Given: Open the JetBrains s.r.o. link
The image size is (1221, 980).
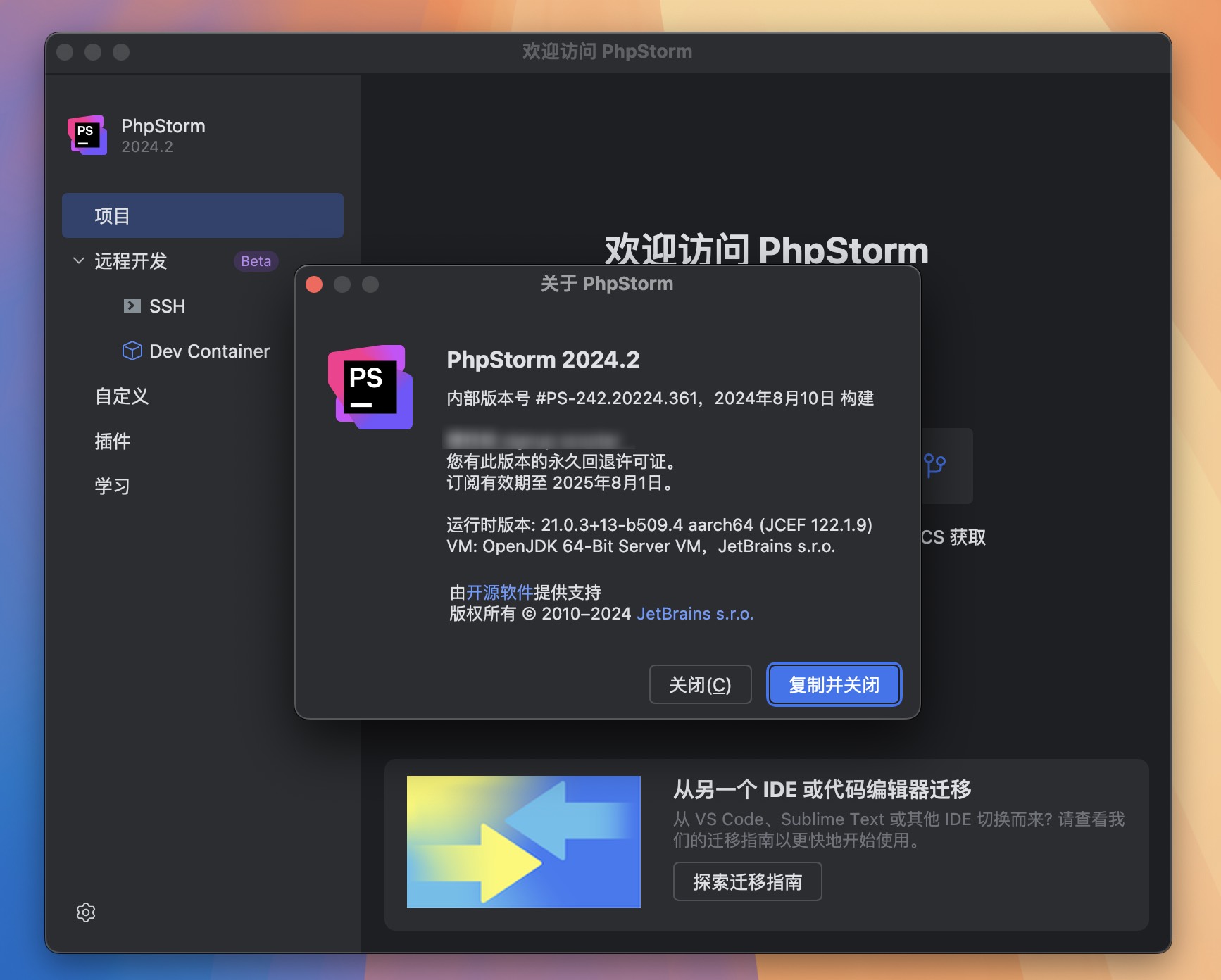Looking at the screenshot, I should [x=695, y=614].
